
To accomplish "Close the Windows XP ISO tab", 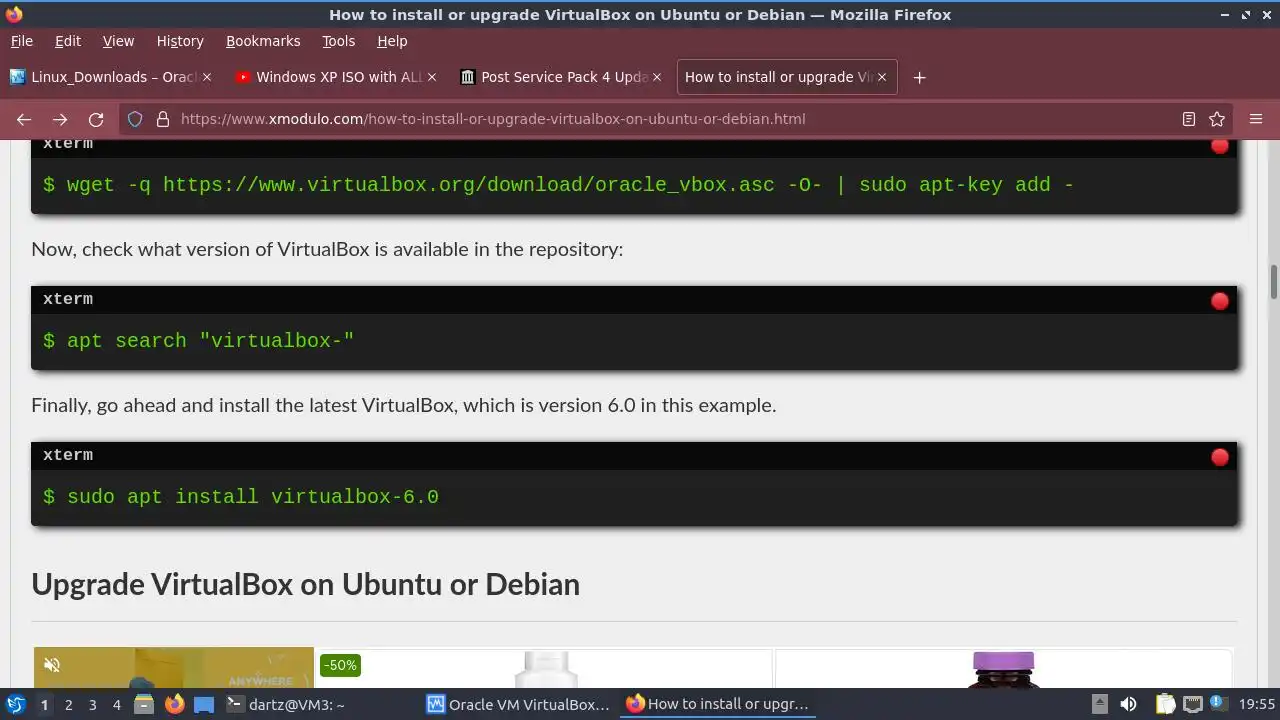I will click(x=432, y=77).
